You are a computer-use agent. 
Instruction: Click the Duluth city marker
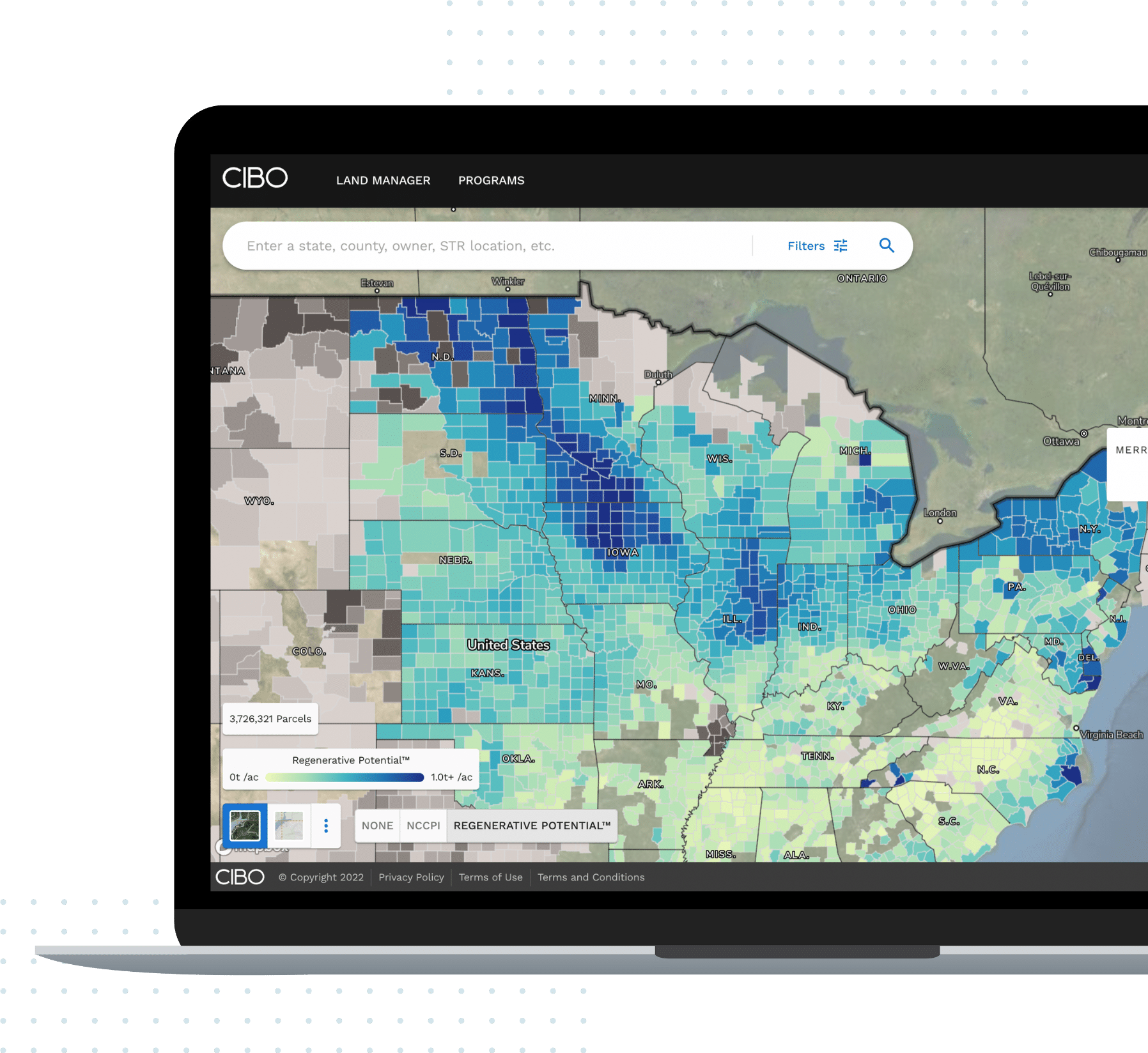pos(658,382)
